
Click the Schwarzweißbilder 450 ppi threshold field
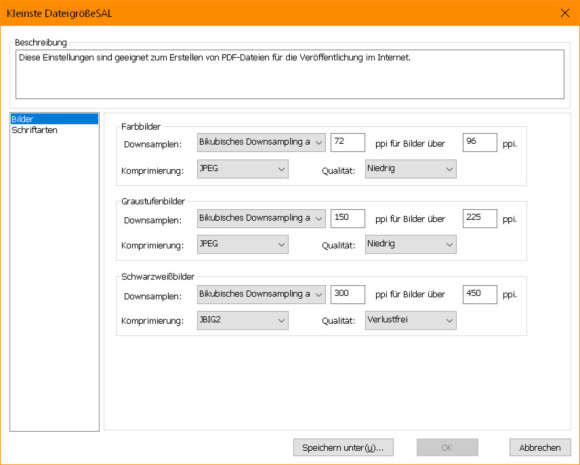click(x=480, y=294)
